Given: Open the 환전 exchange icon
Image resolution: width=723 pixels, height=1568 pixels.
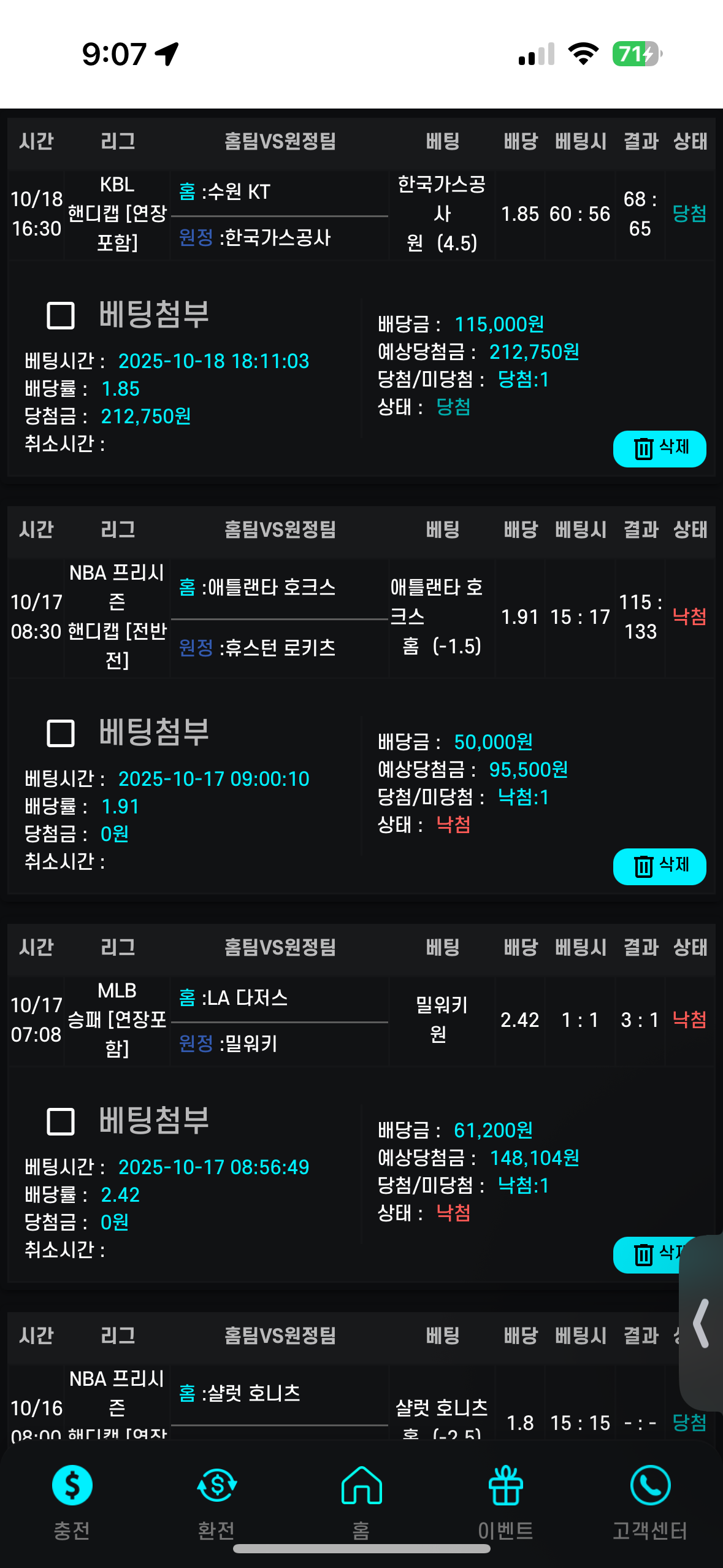Looking at the screenshot, I should pyautogui.click(x=216, y=1485).
